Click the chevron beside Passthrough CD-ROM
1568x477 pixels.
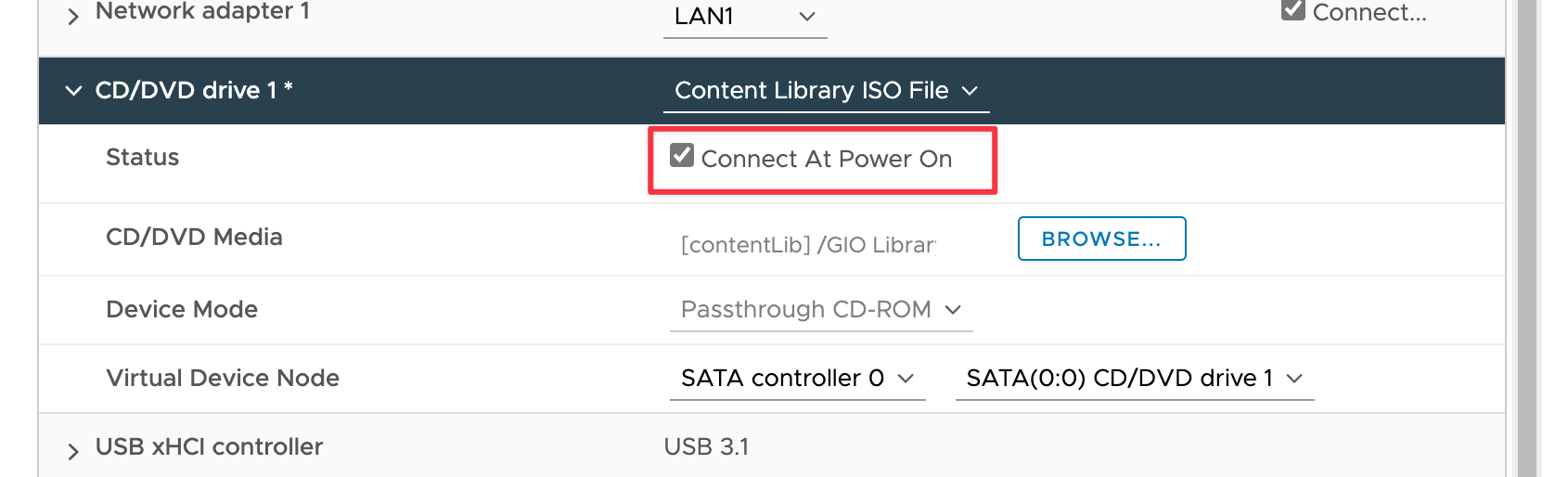[953, 310]
